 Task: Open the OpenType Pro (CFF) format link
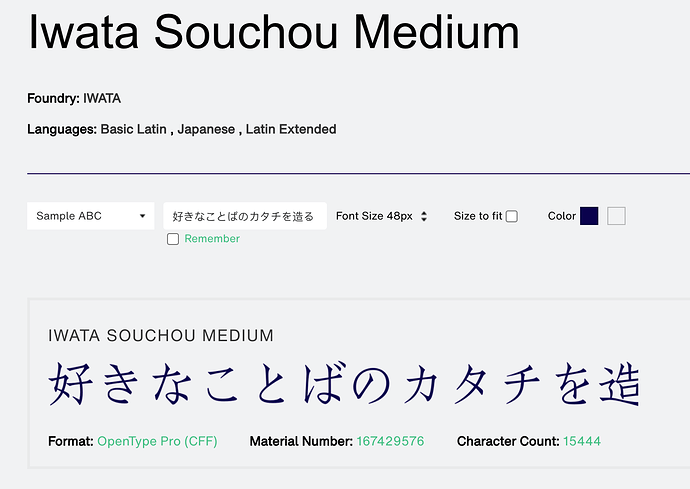pyautogui.click(x=157, y=441)
